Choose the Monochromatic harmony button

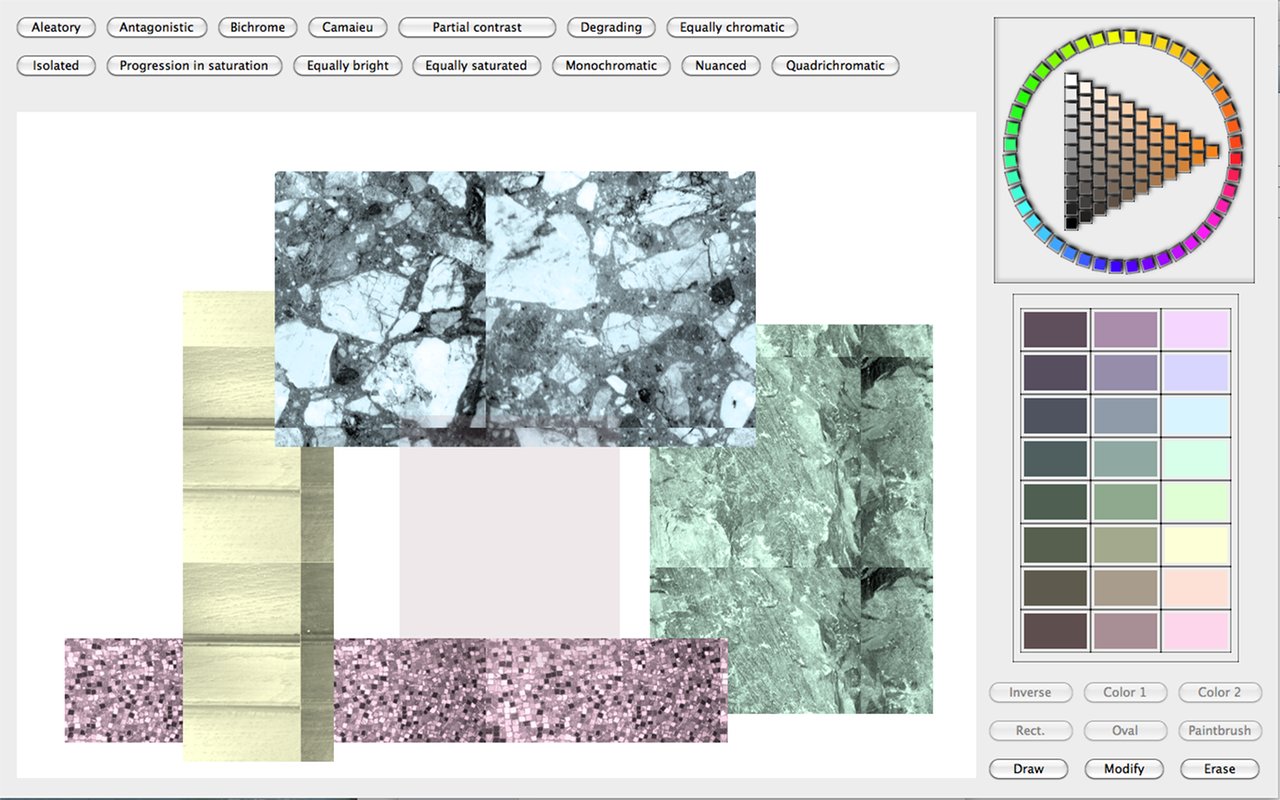(x=611, y=66)
